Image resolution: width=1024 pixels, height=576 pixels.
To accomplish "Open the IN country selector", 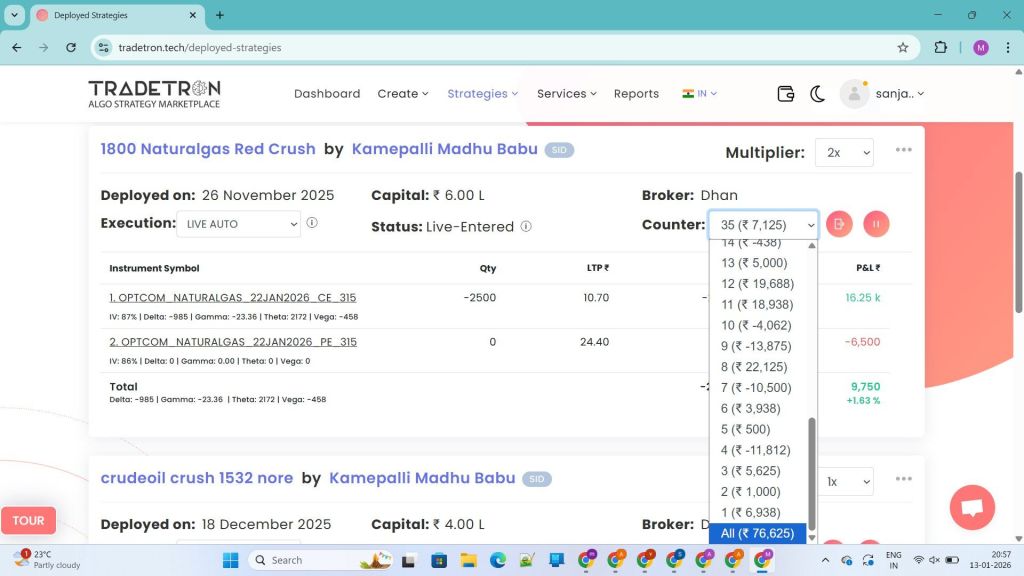I will pos(699,94).
